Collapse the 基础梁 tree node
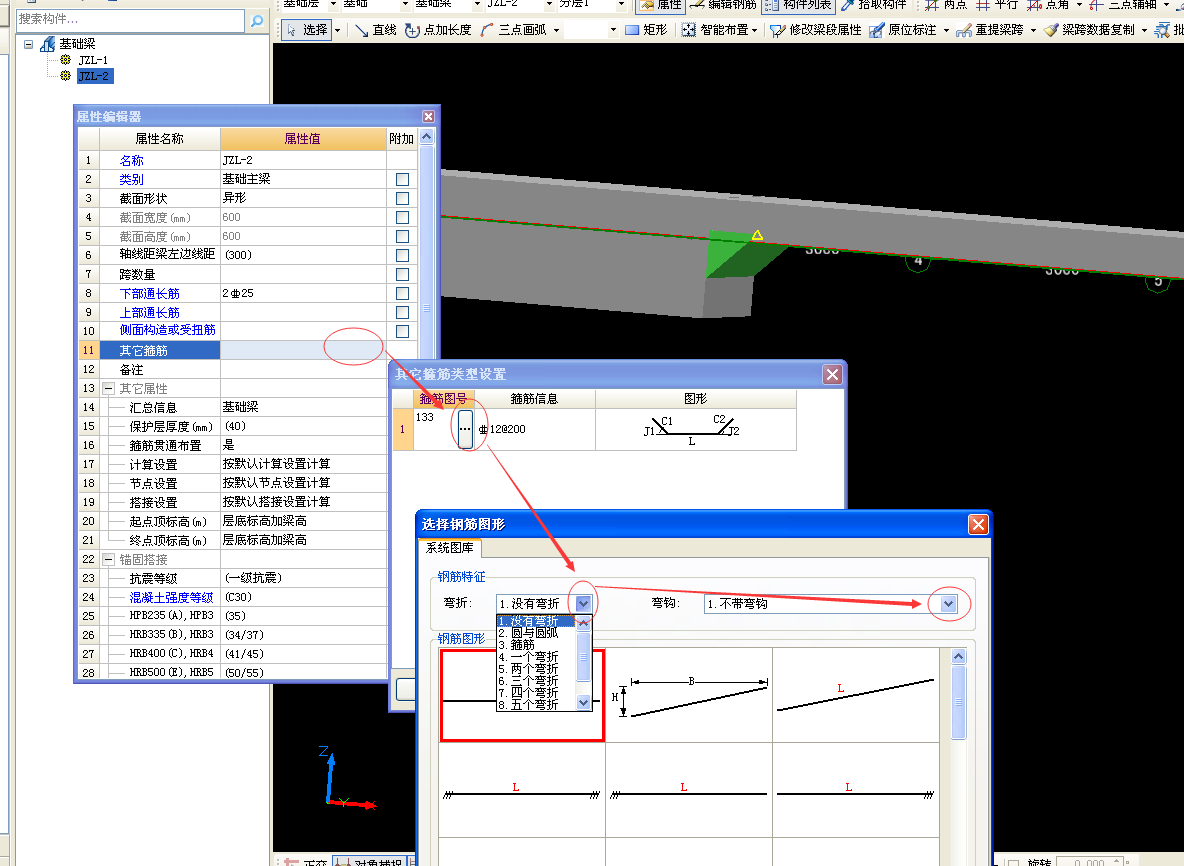This screenshot has height=866, width=1184. [x=29, y=44]
